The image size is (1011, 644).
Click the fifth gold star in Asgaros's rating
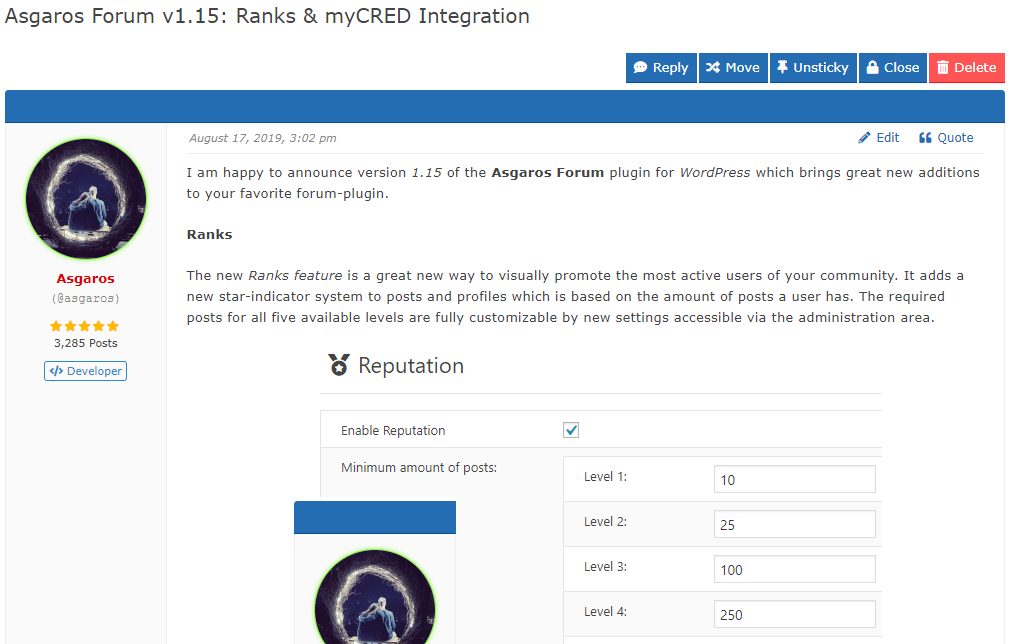click(113, 326)
